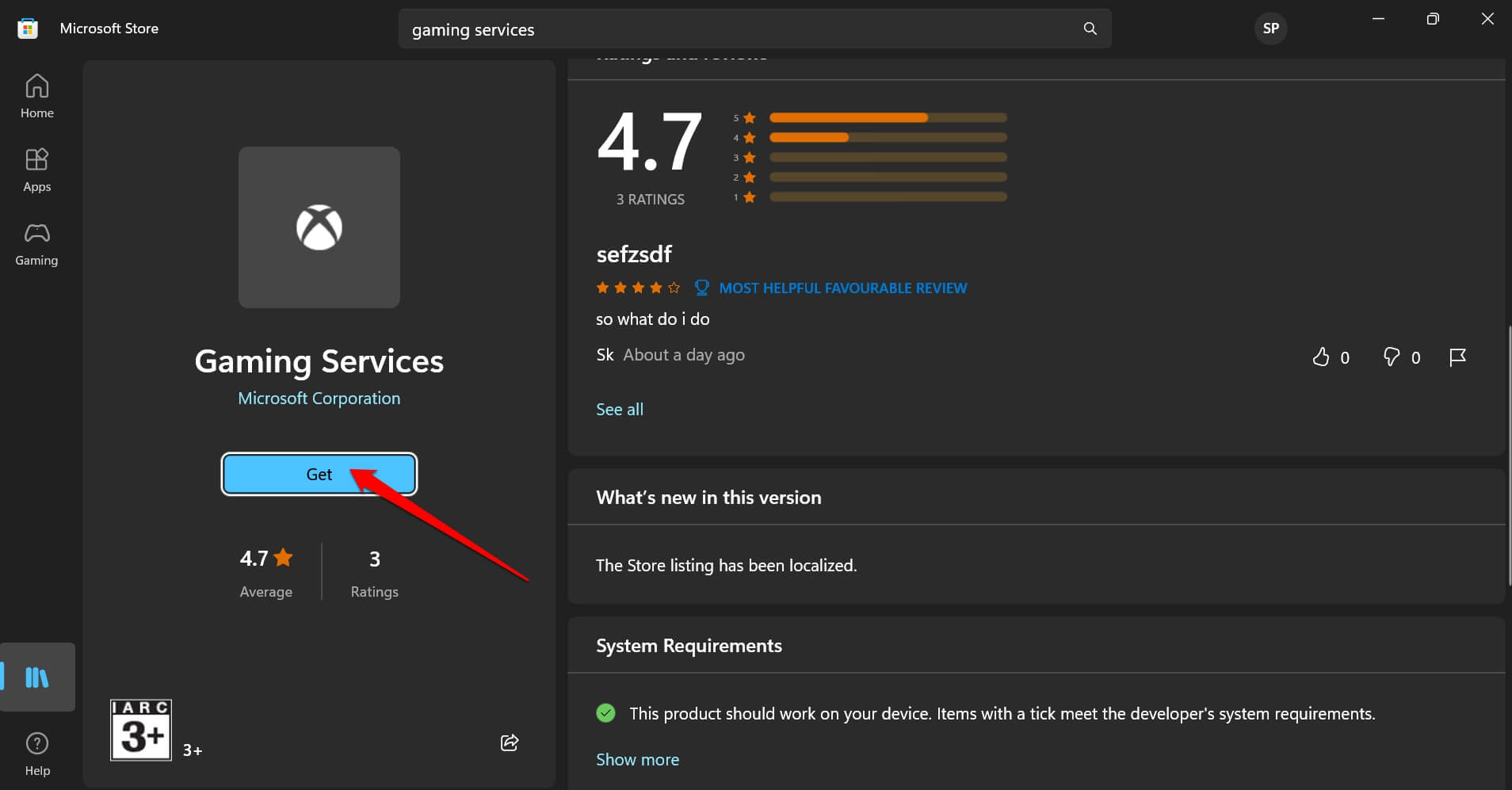The width and height of the screenshot is (1512, 790).
Task: Report the review with flag icon
Action: [x=1457, y=357]
